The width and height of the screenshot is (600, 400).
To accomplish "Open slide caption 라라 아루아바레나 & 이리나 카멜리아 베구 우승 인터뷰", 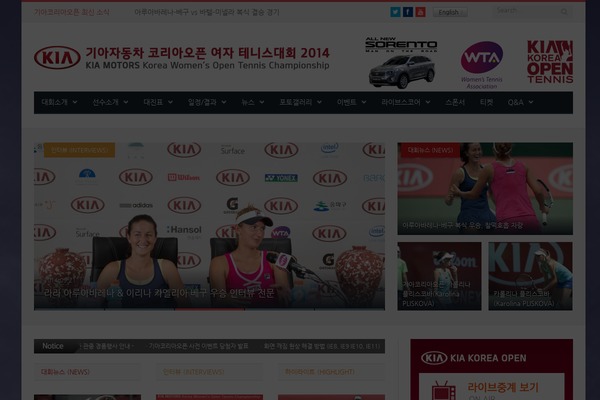I will (159, 293).
